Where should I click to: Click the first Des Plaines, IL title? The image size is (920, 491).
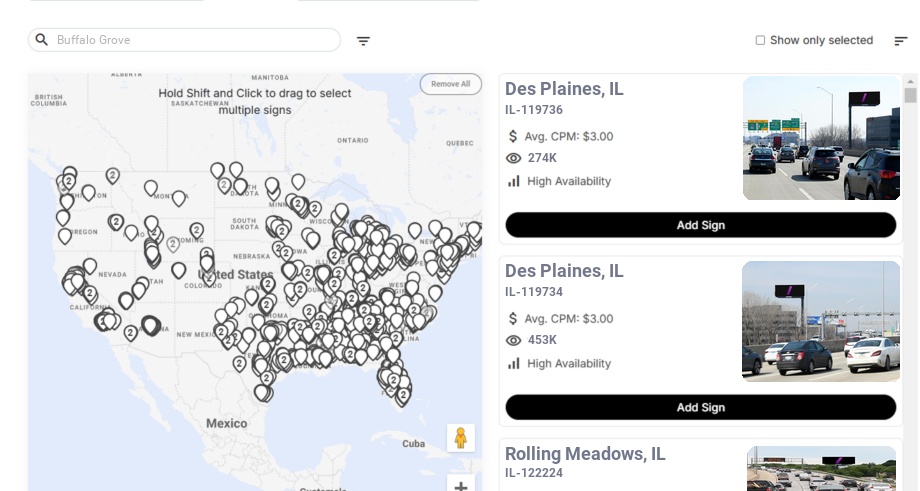[x=564, y=89]
